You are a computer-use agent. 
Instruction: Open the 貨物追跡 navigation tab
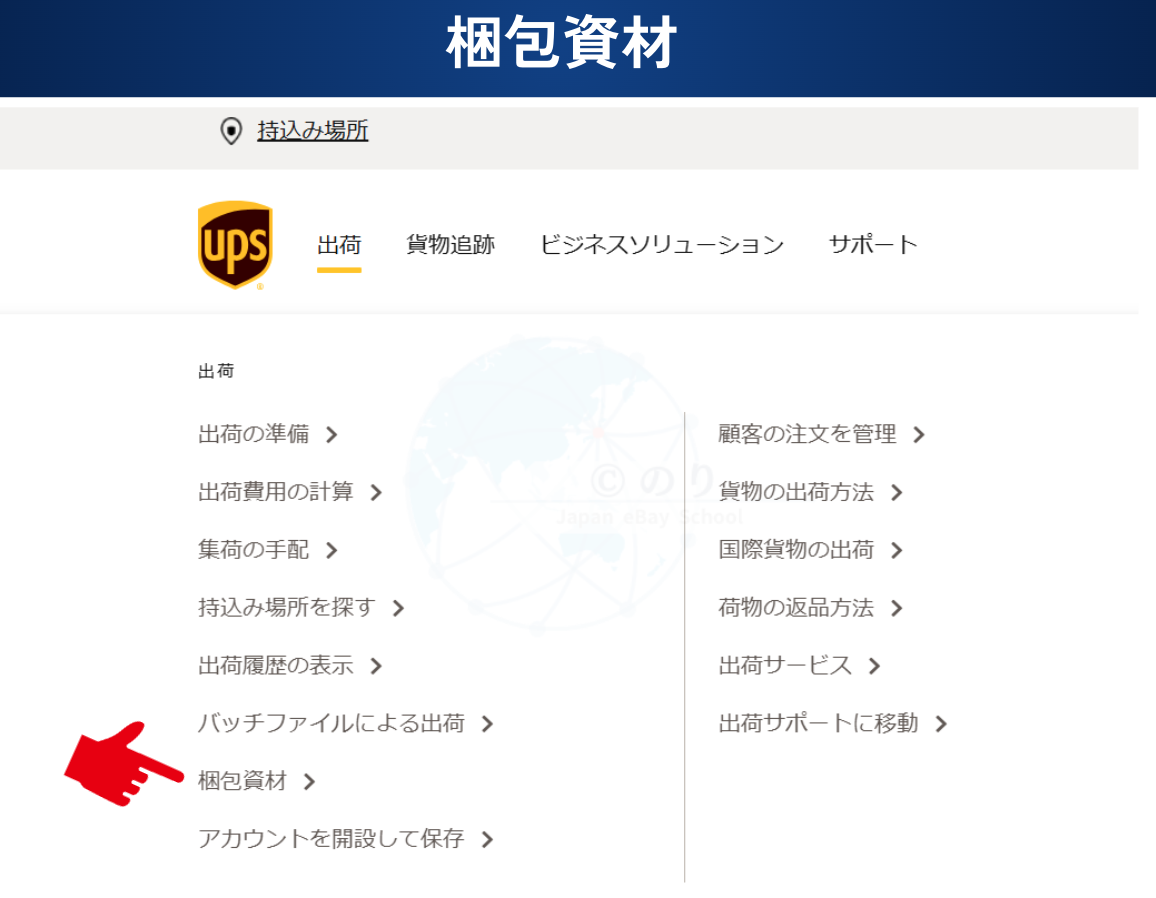[x=450, y=244]
